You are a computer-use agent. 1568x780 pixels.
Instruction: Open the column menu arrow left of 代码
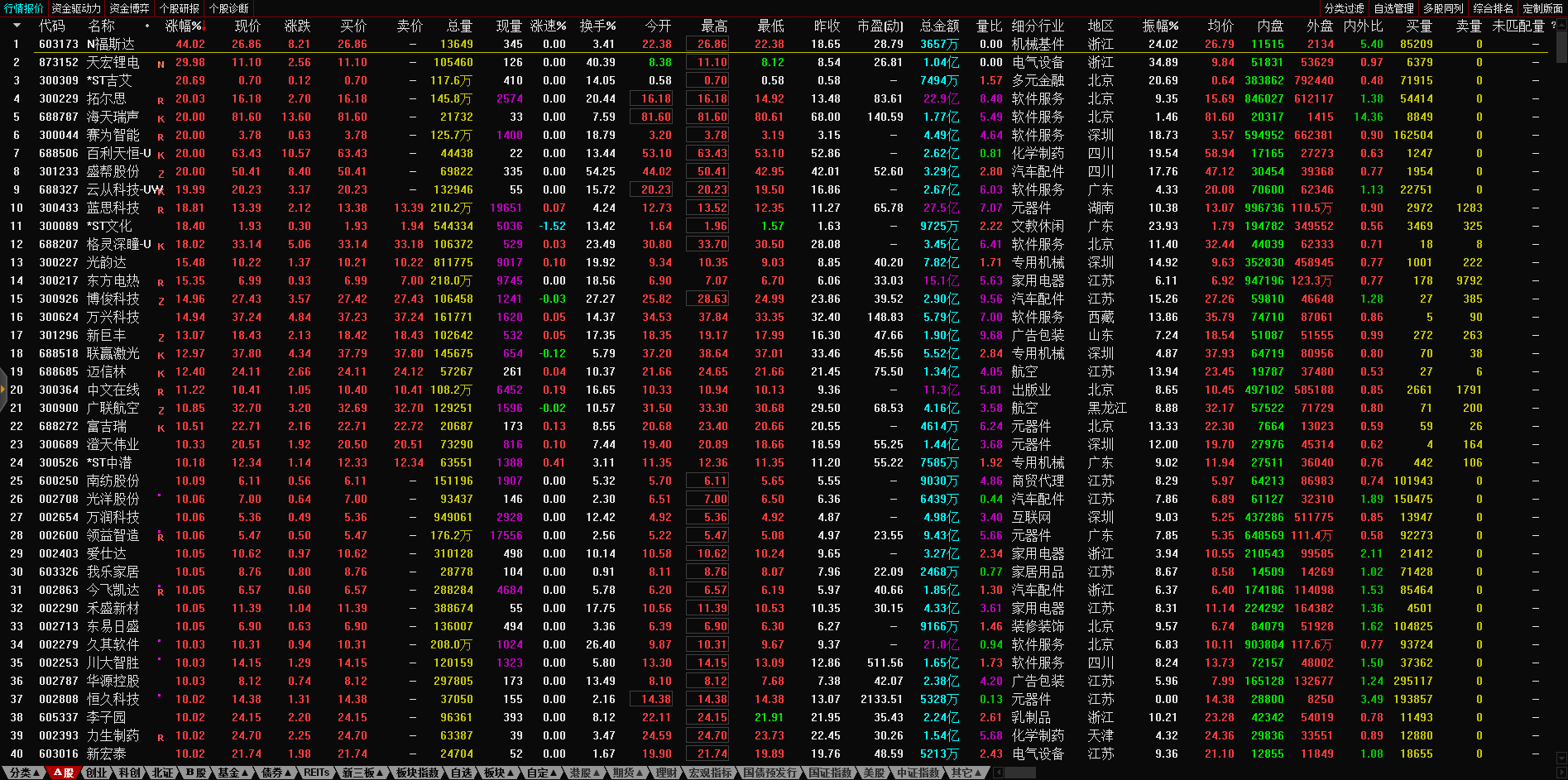[x=16, y=26]
